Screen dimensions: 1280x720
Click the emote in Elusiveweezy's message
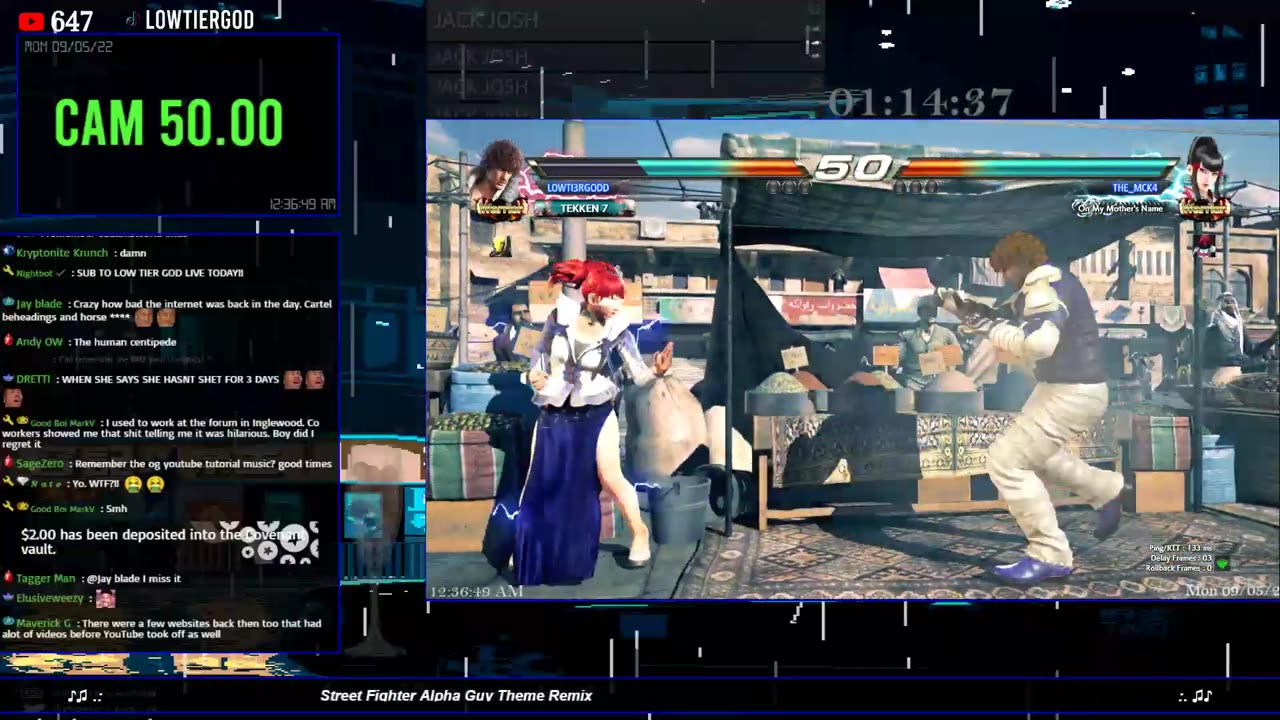(105, 599)
